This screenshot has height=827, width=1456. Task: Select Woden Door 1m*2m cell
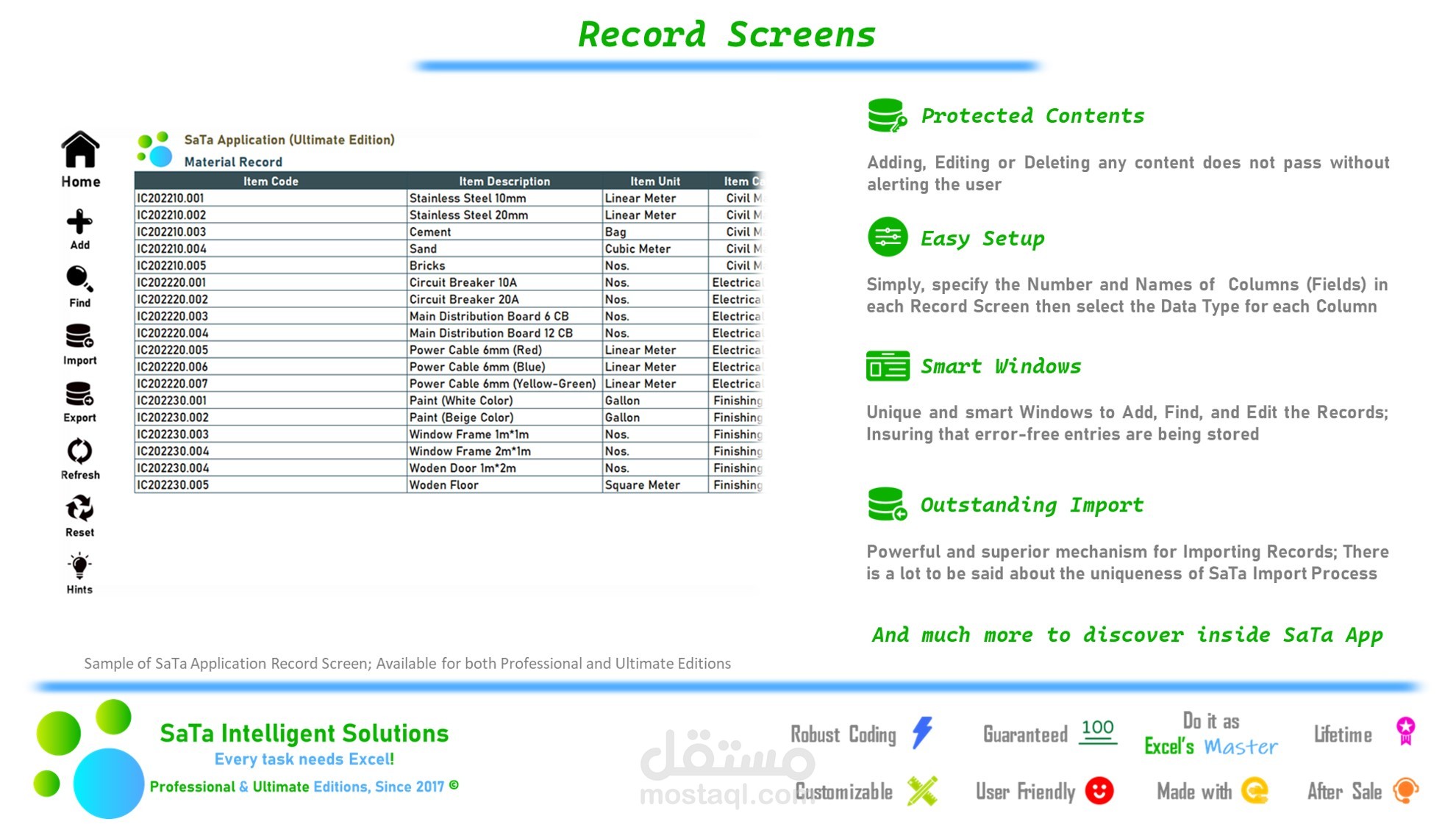point(504,468)
